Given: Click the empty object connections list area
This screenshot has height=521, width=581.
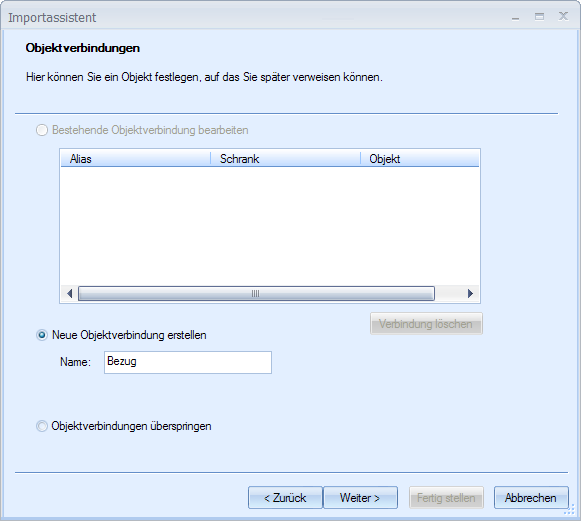Looking at the screenshot, I should (270, 226).
